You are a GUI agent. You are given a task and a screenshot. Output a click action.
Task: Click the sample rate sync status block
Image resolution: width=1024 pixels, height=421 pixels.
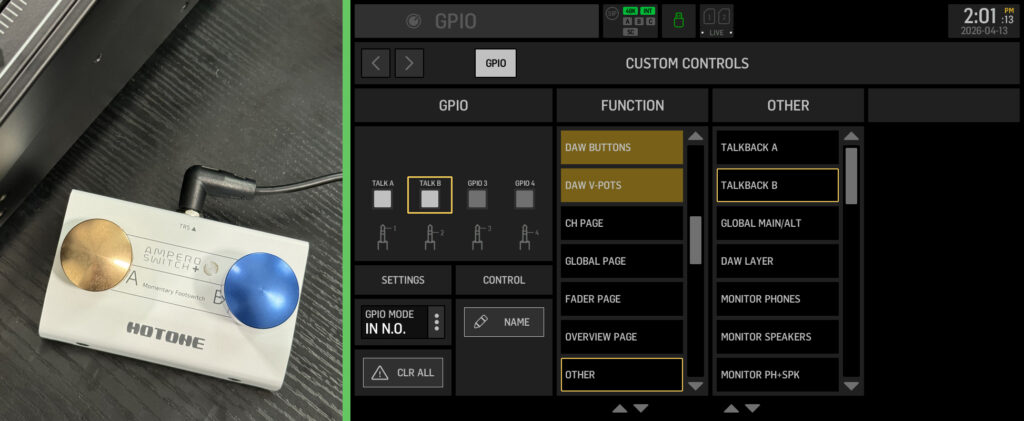coord(630,22)
